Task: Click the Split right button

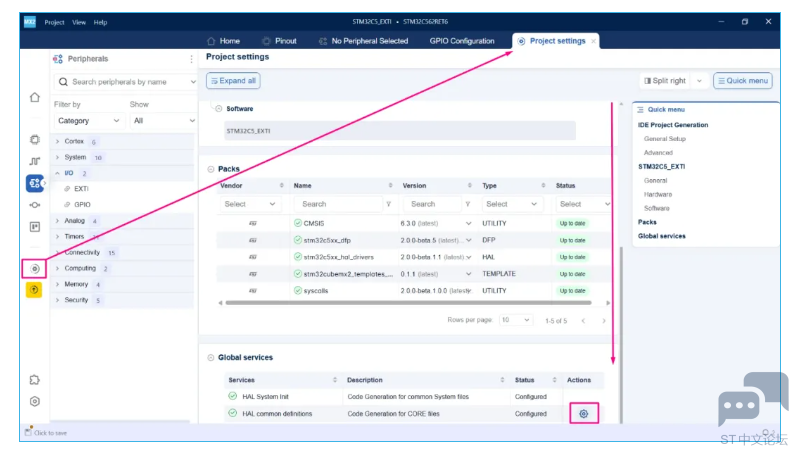Action: 665,81
